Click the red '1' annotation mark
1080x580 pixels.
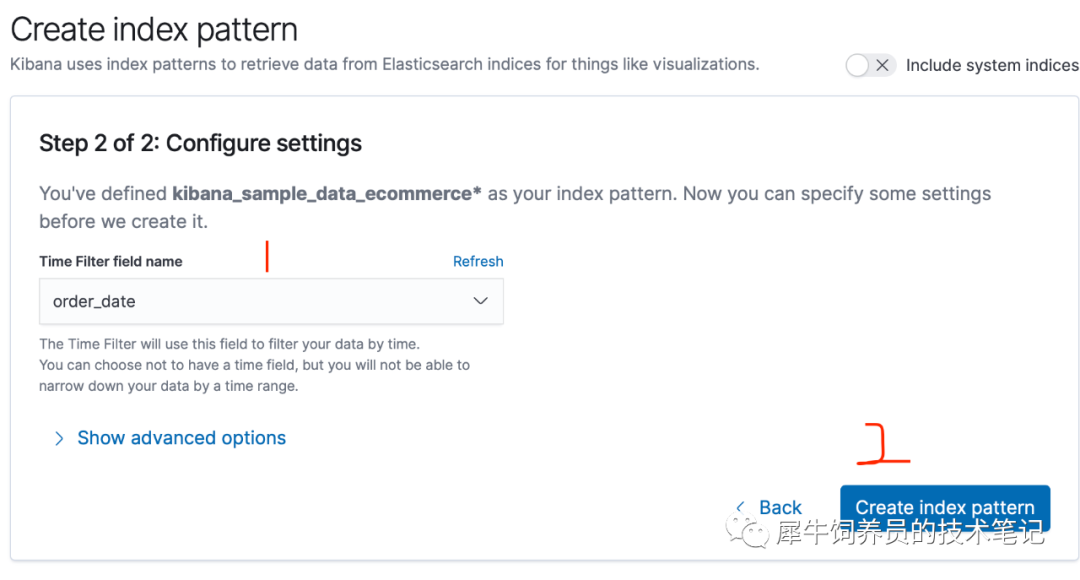pos(267,256)
